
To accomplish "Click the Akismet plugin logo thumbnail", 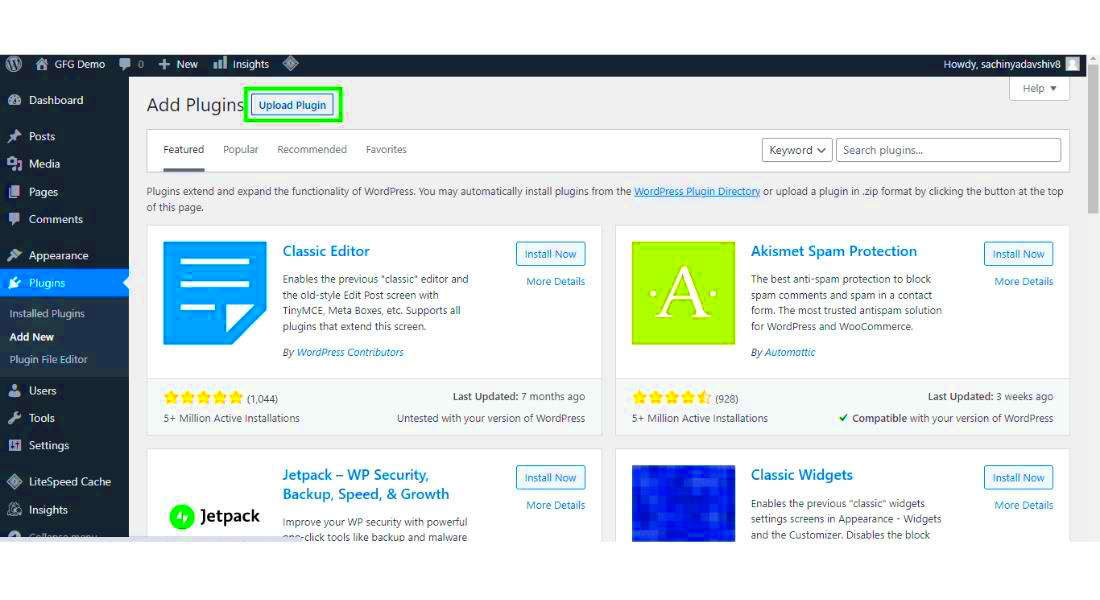I will point(683,293).
